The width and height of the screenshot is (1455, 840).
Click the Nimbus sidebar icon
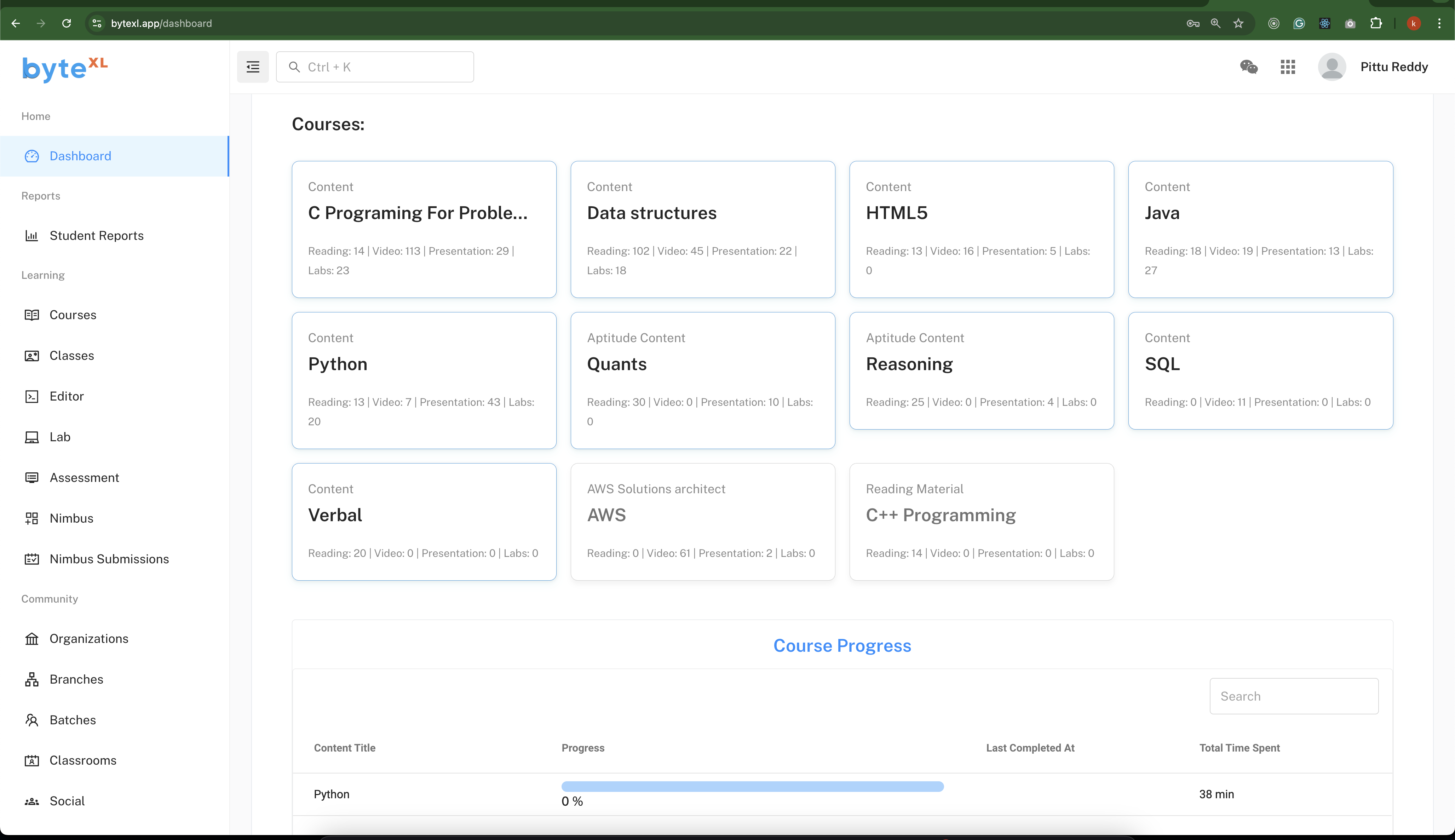point(32,518)
